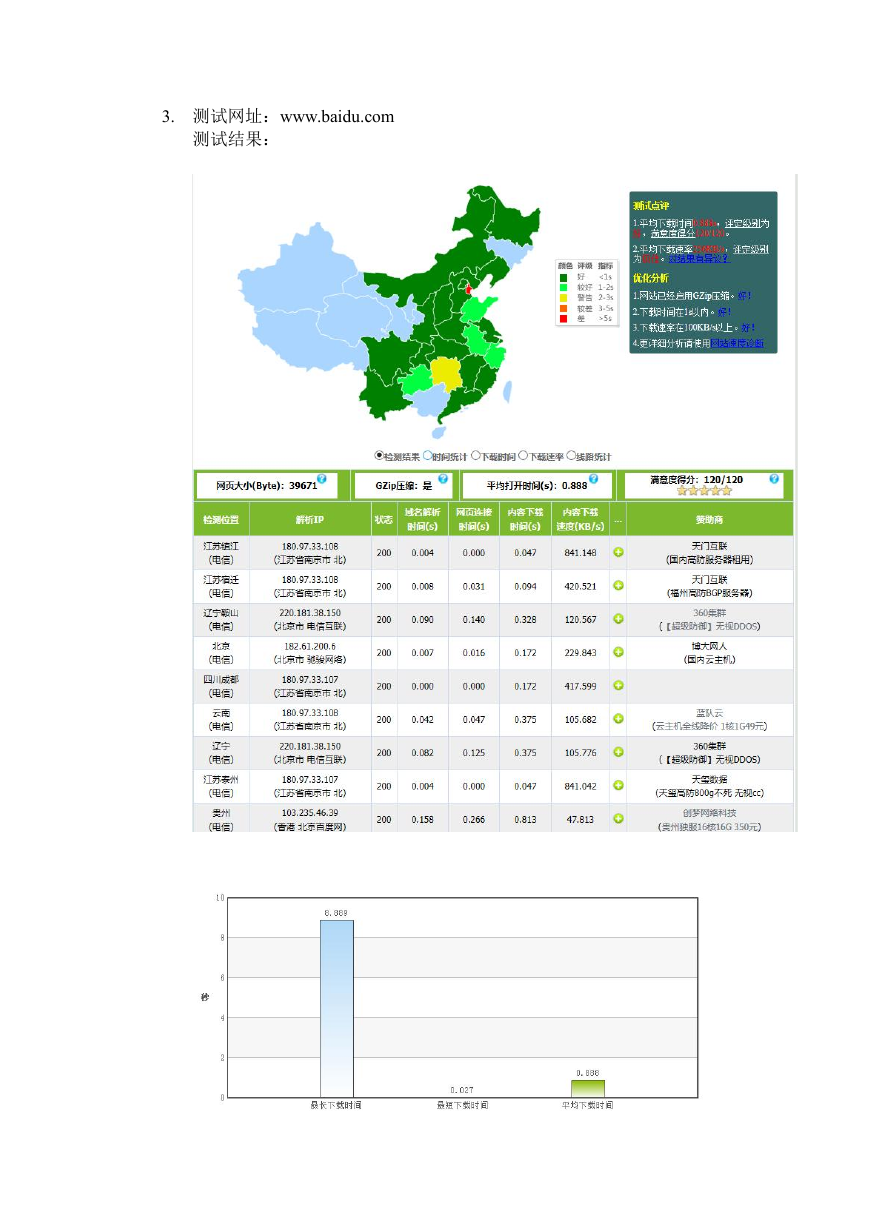The image size is (869, 1228).
Task: Click light green 较好 legend swatch
Action: (x=563, y=287)
